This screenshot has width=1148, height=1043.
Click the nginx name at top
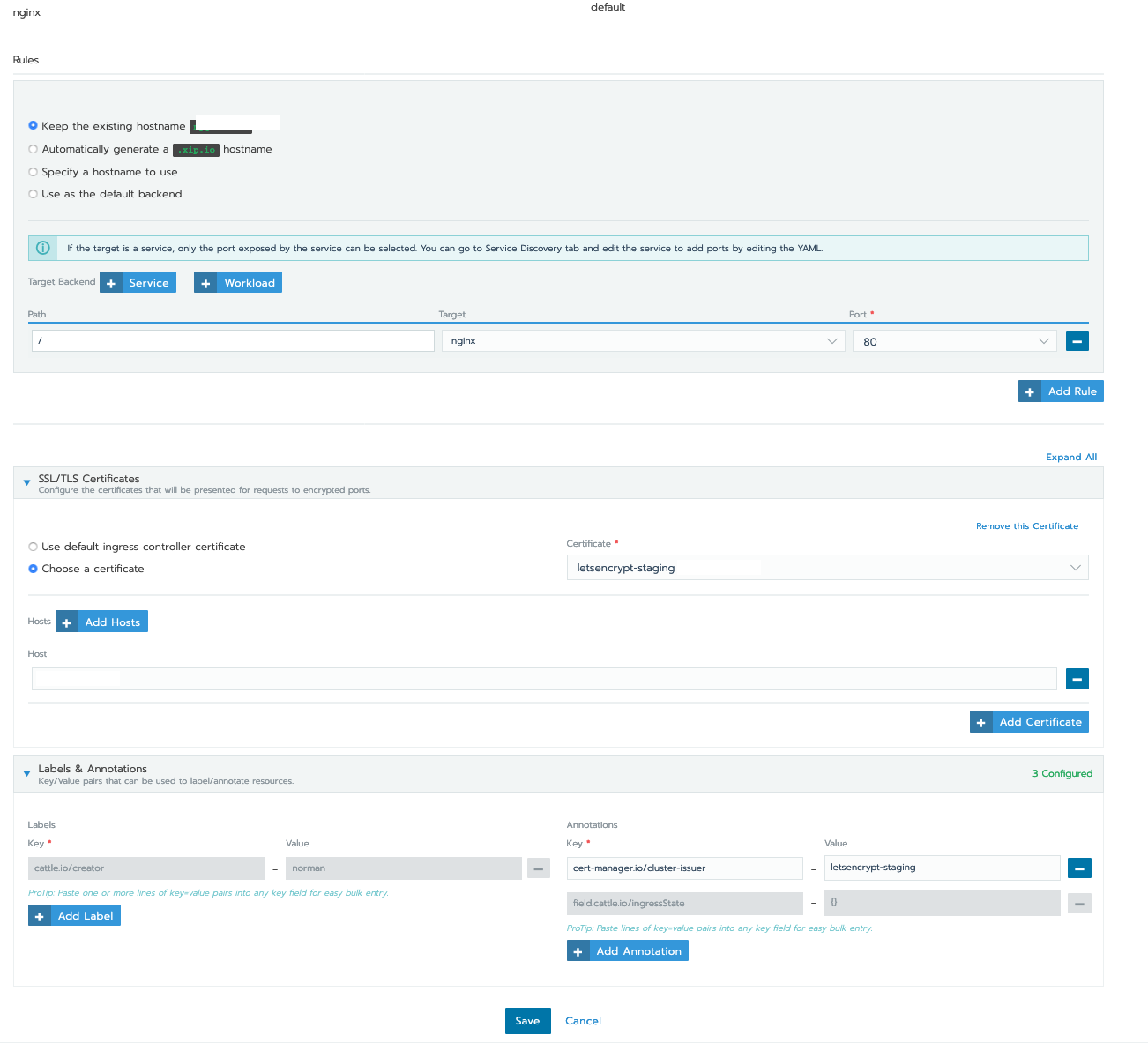(26, 12)
